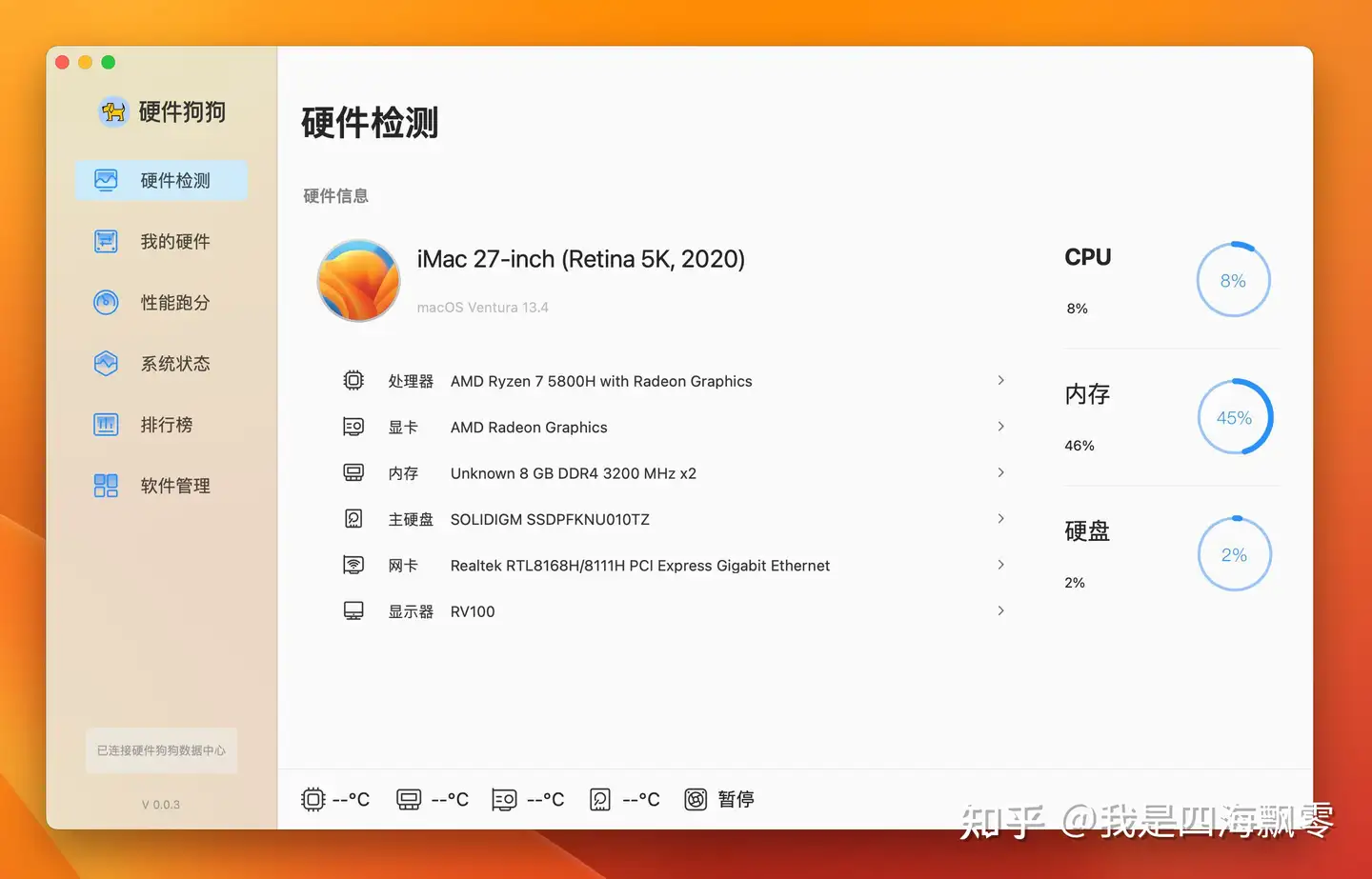The height and width of the screenshot is (879, 1372).
Task: Click the fan icon next to 暂停
Action: [696, 799]
